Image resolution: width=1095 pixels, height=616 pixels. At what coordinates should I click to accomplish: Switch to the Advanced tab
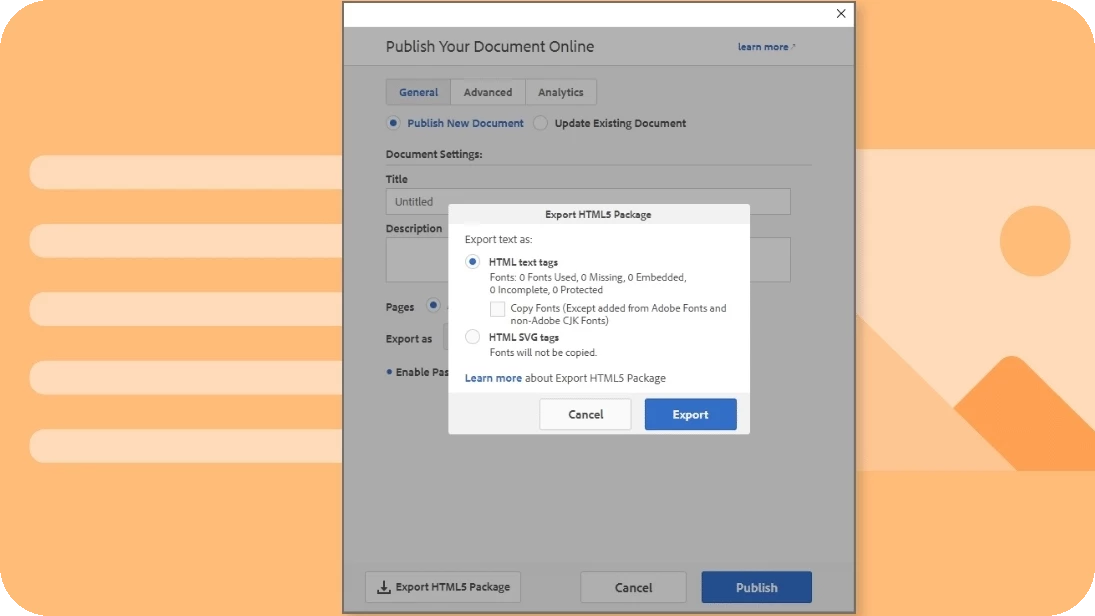point(487,92)
